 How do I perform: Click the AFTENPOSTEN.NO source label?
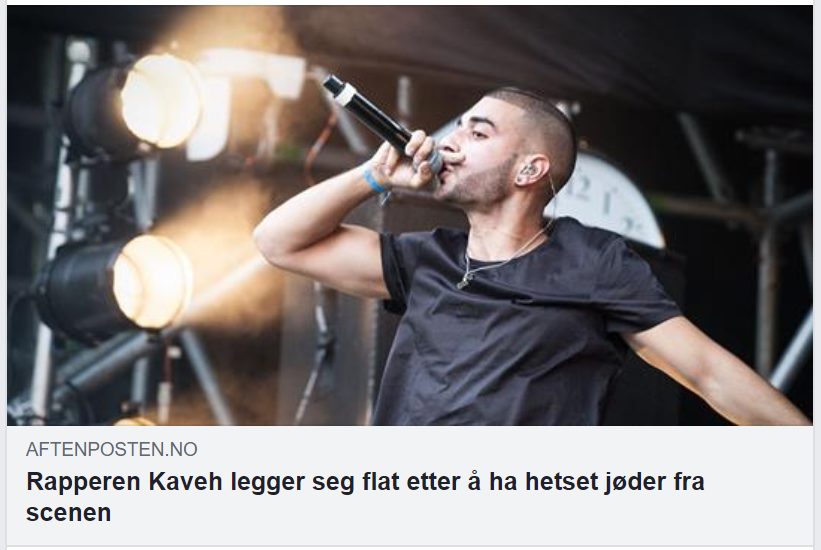(112, 449)
